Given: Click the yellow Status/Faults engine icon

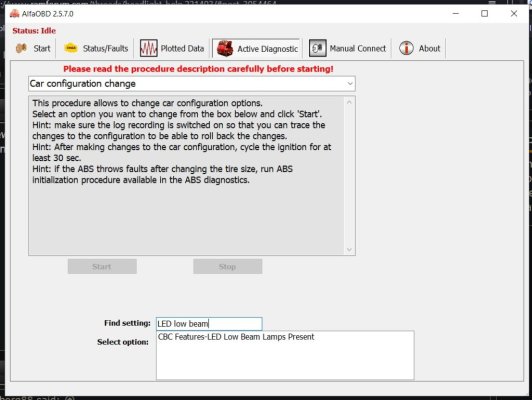Looking at the screenshot, I should [x=71, y=48].
